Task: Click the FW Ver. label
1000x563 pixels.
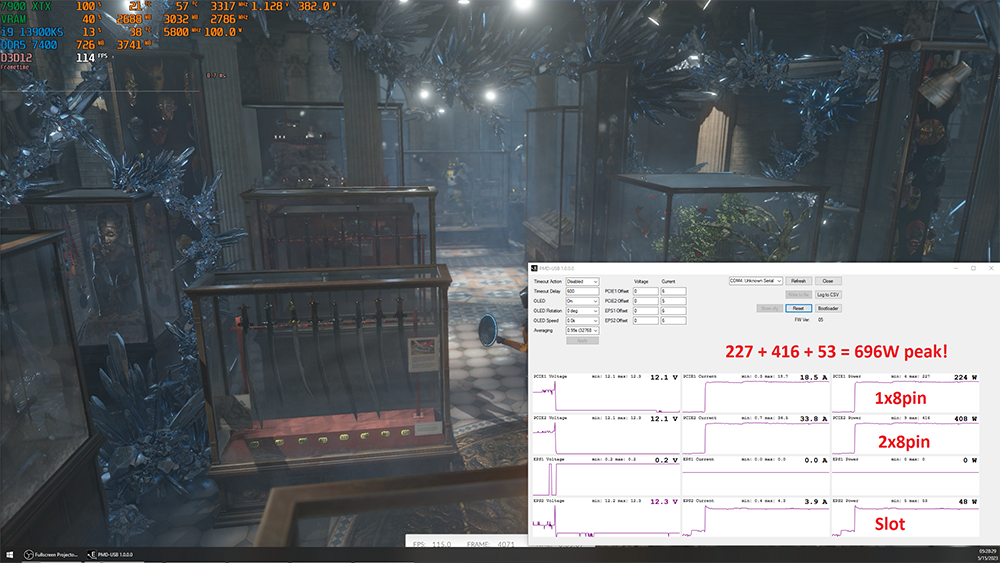Action: (802, 320)
